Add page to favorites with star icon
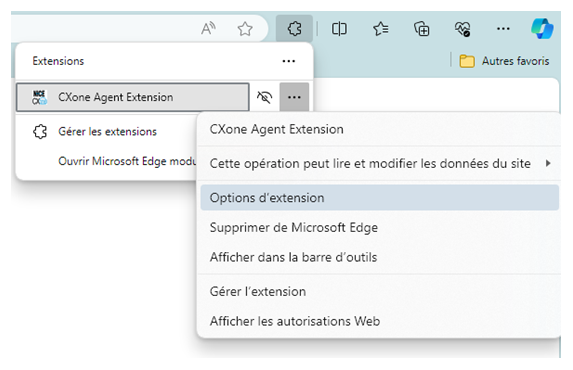 coord(245,29)
